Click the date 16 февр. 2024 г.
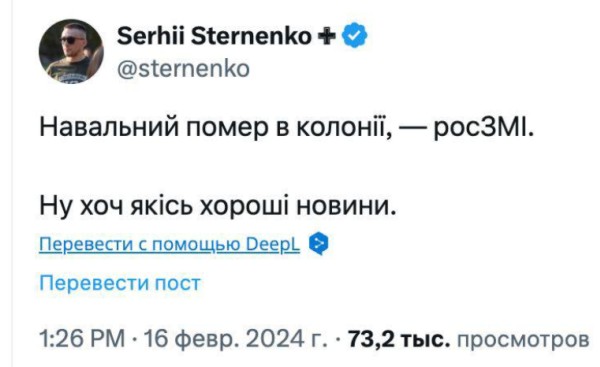This screenshot has width=600, height=367. pos(235,339)
